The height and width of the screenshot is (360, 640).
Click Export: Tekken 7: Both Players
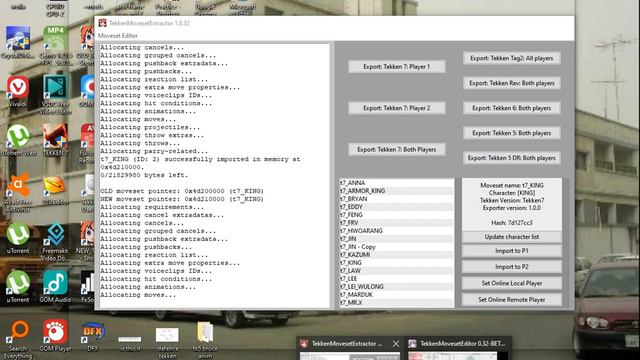point(397,149)
